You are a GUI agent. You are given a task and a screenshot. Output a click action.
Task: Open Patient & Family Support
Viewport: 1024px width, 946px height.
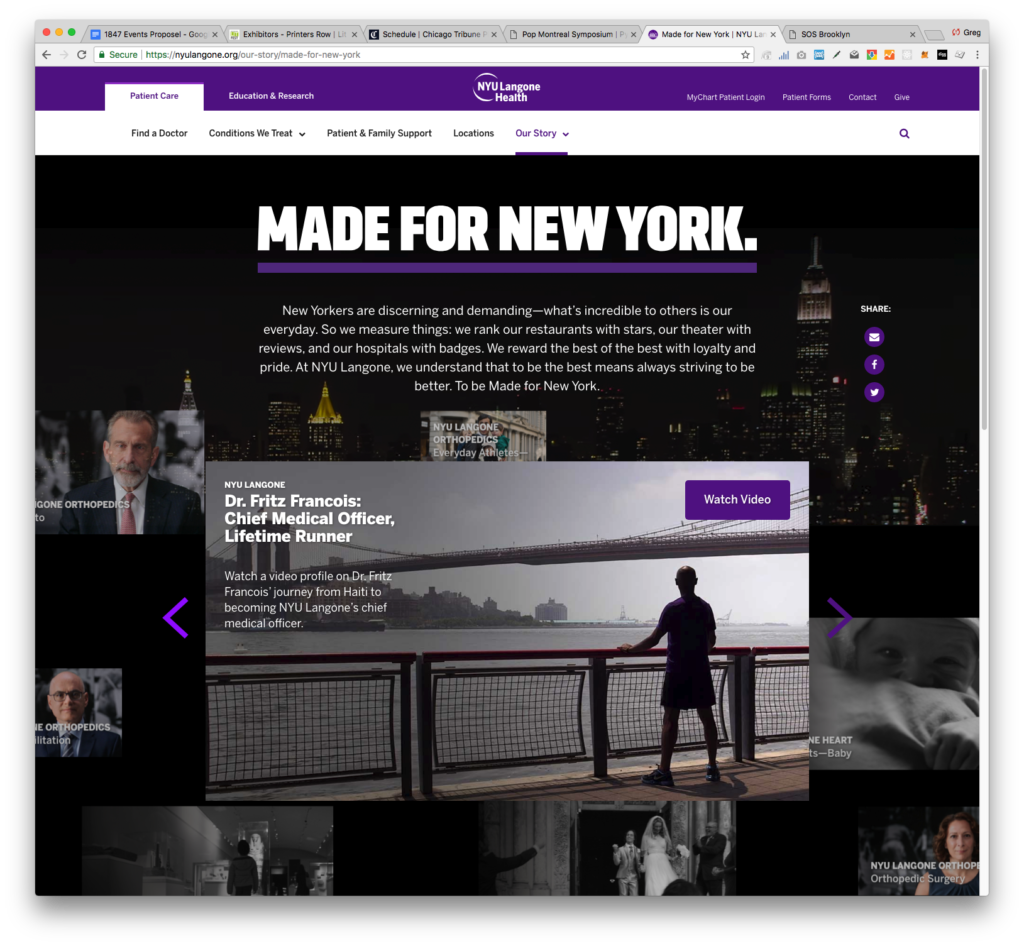[379, 133]
